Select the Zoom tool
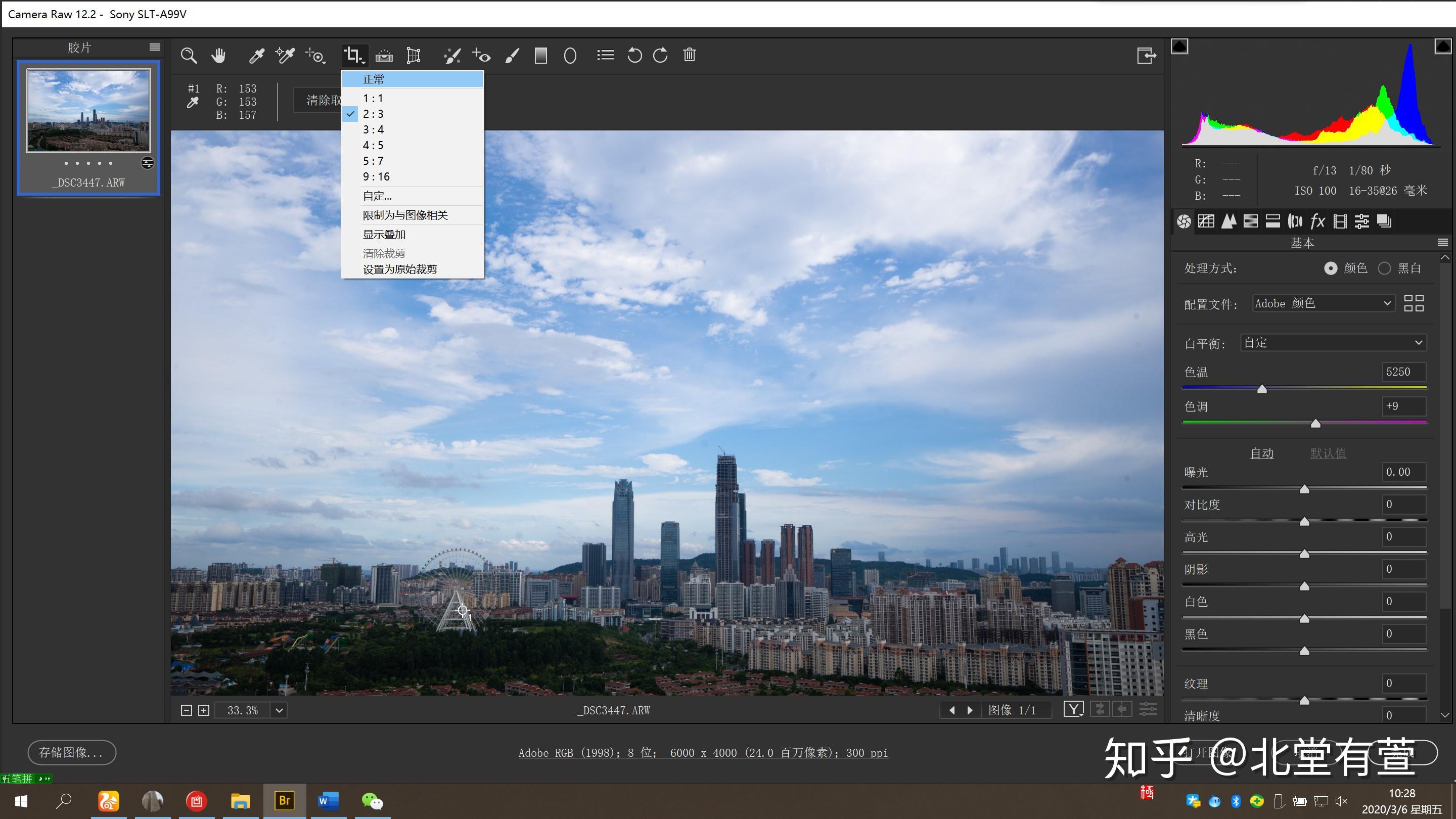 click(x=190, y=55)
